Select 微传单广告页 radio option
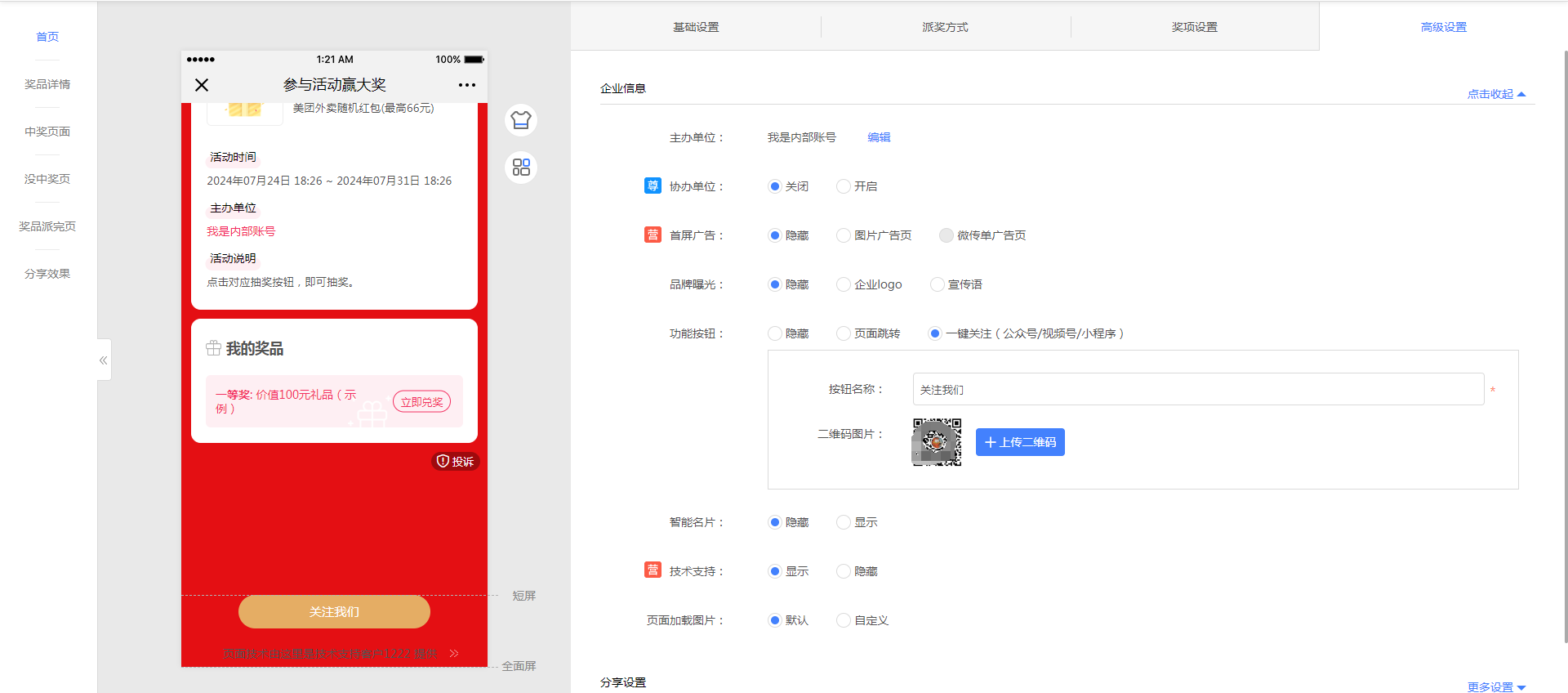The image size is (1568, 693). [947, 235]
